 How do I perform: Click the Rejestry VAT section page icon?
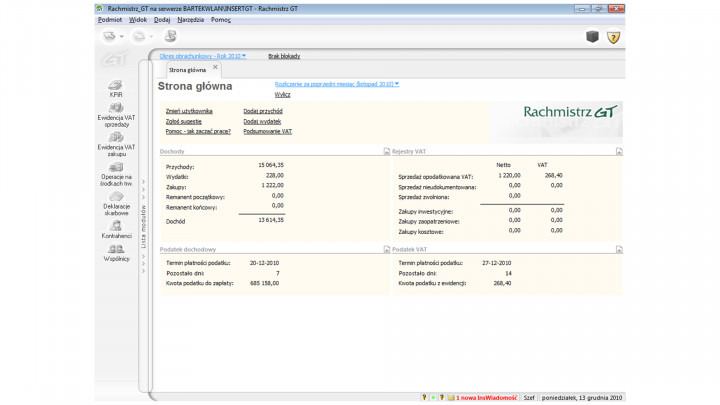619,151
